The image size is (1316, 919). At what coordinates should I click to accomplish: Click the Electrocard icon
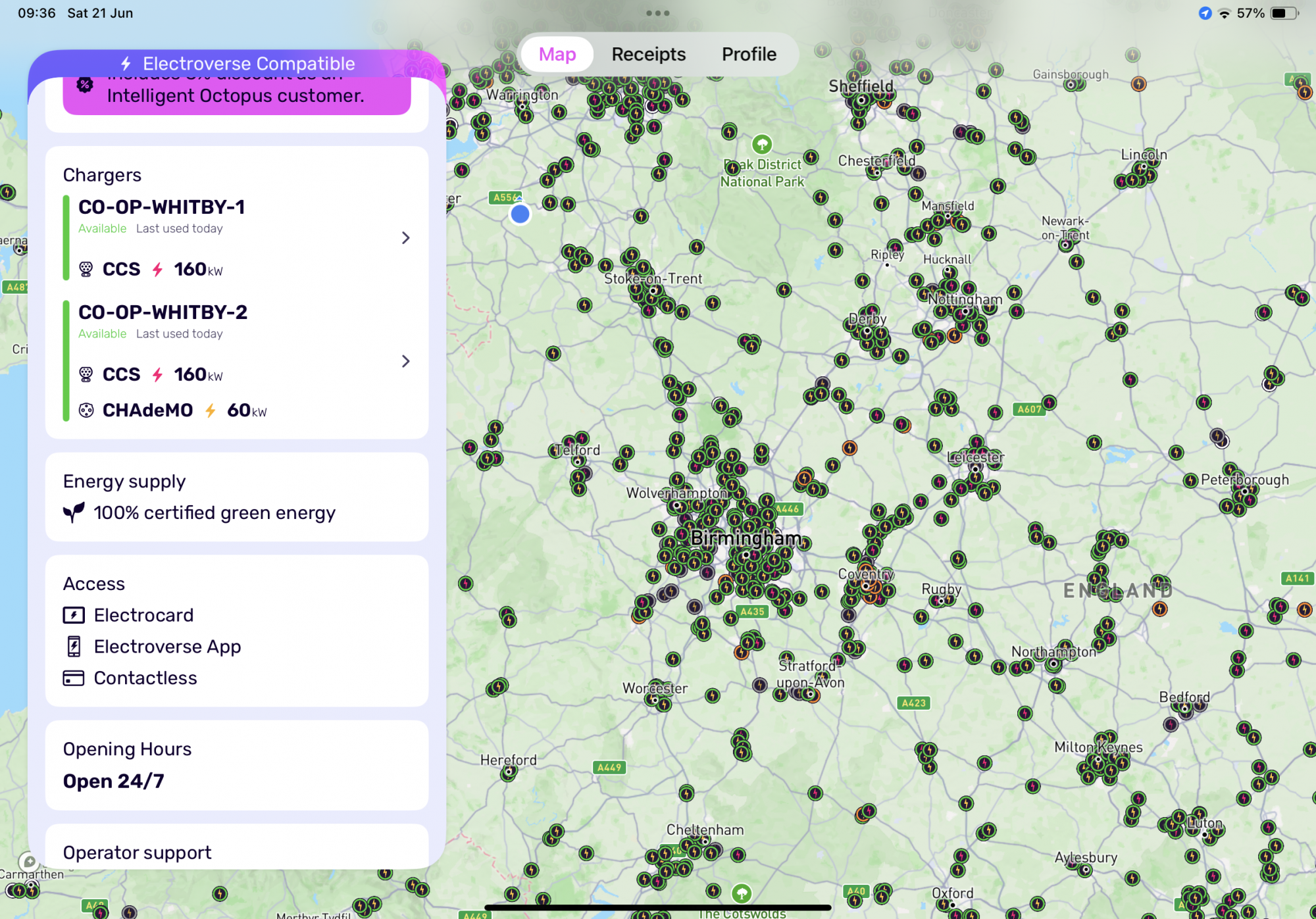(x=74, y=615)
